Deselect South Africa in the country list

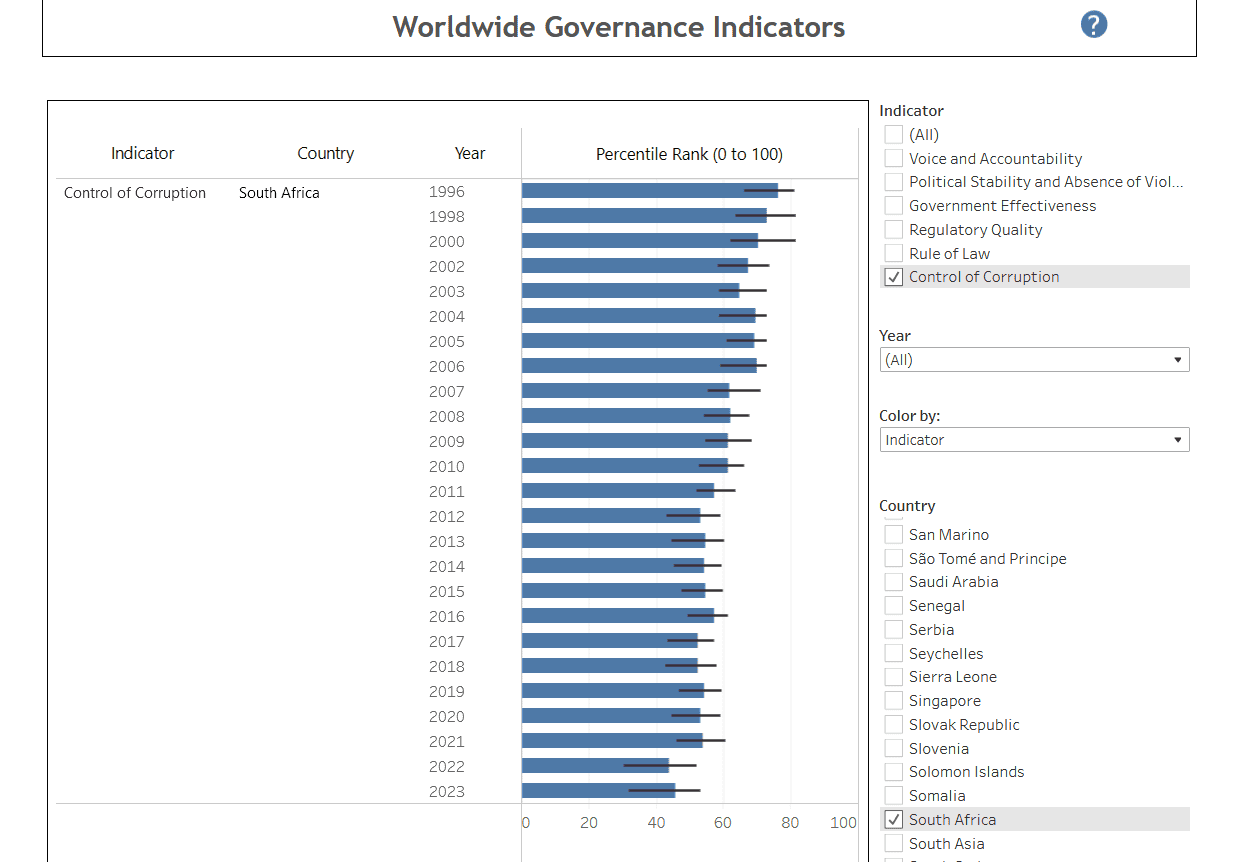click(894, 820)
